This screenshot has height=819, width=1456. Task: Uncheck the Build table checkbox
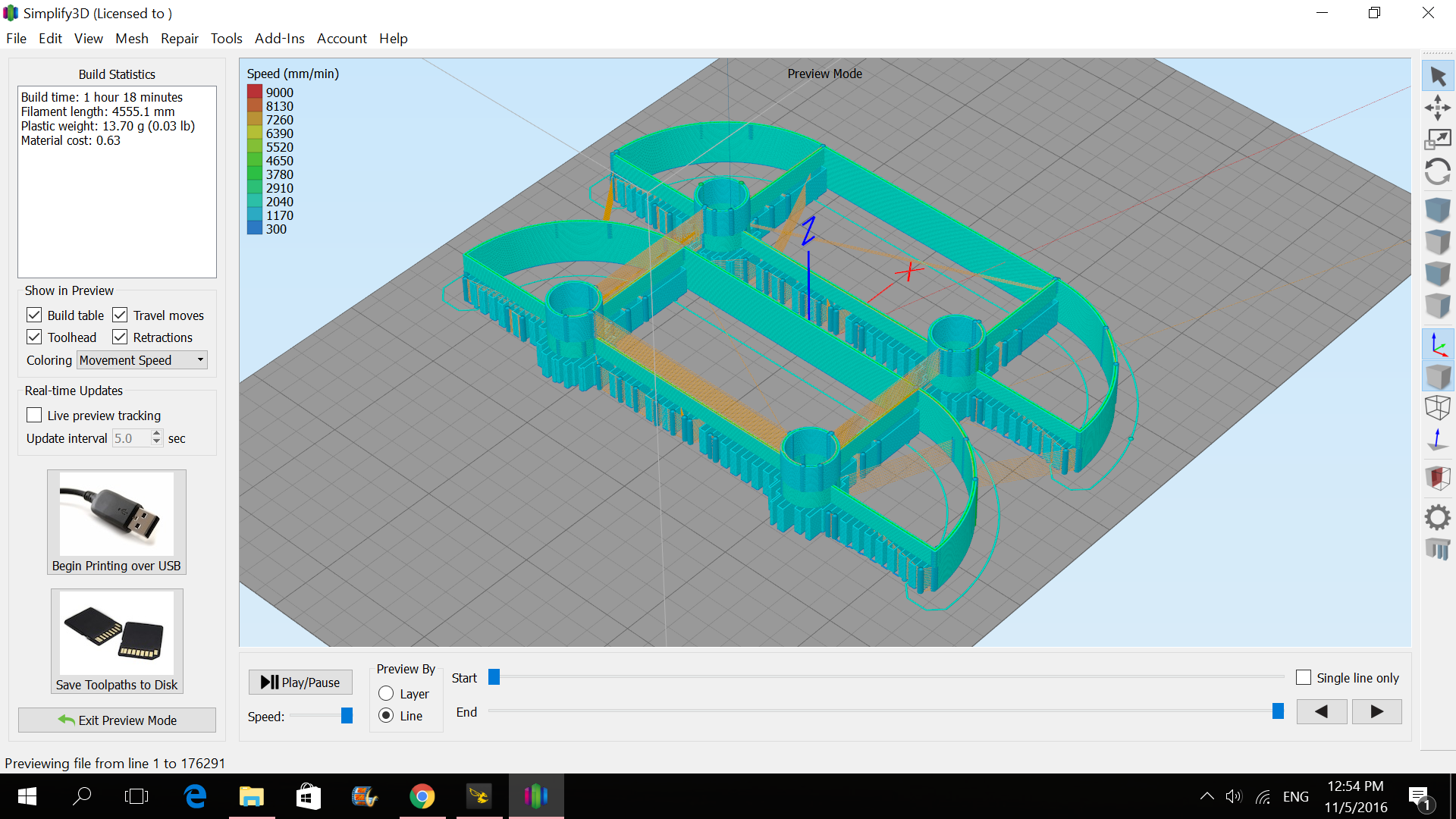(34, 315)
